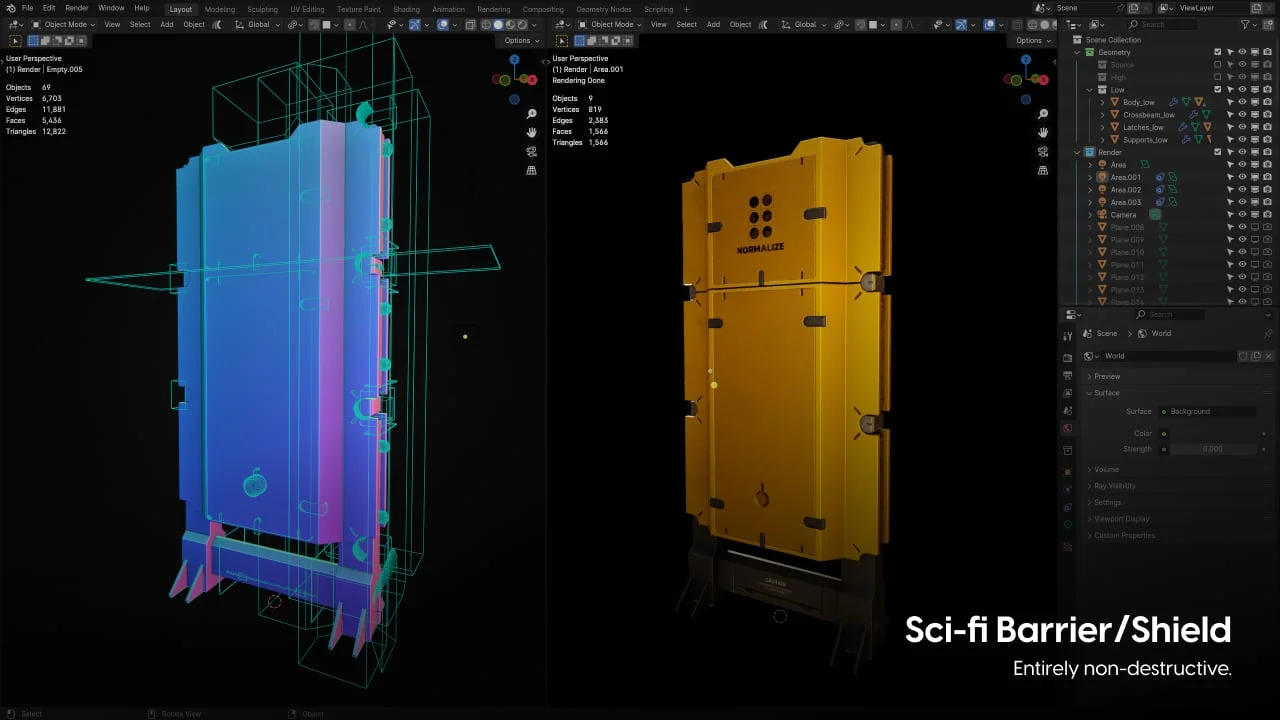Hide the Area.001 light in viewport
This screenshot has height=720, width=1280.
click(1241, 177)
